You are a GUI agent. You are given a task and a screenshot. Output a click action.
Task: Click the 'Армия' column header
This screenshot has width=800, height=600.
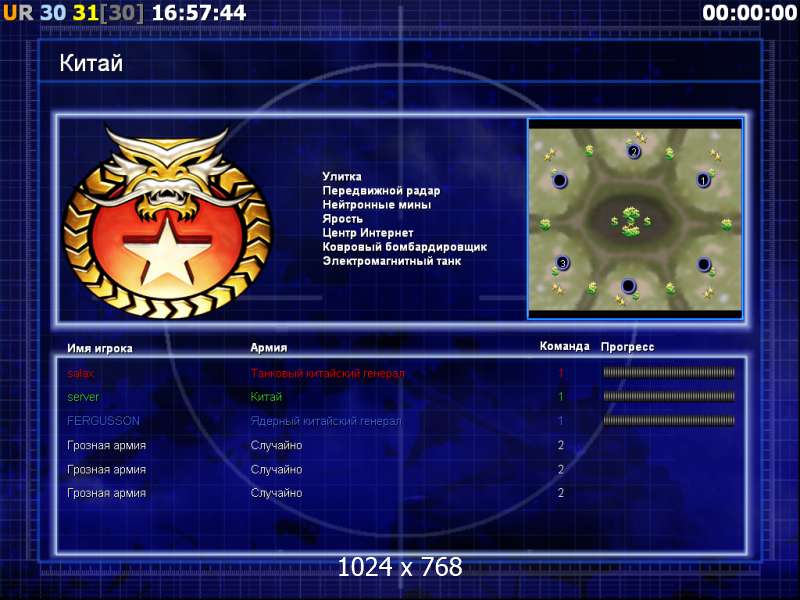tap(268, 347)
